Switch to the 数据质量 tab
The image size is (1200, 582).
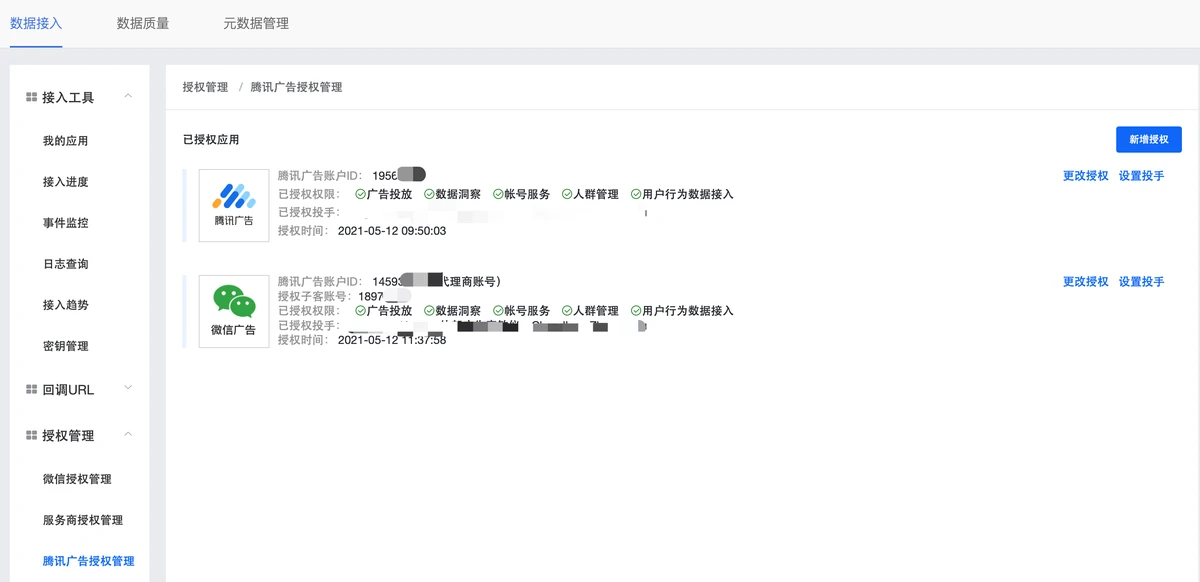143,24
